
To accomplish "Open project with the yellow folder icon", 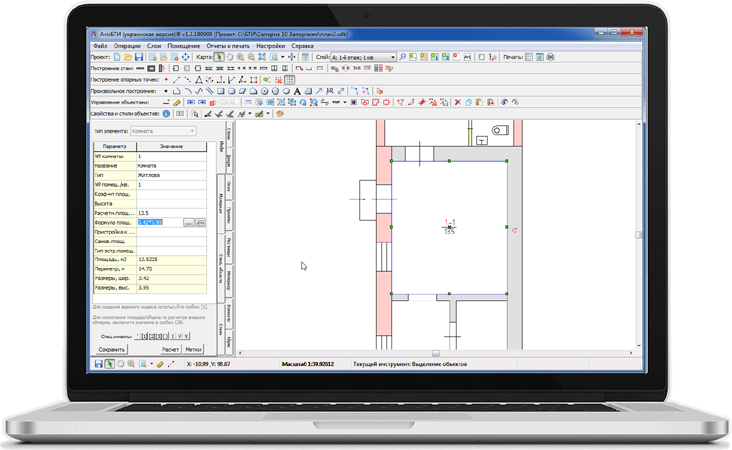I will [x=128, y=57].
